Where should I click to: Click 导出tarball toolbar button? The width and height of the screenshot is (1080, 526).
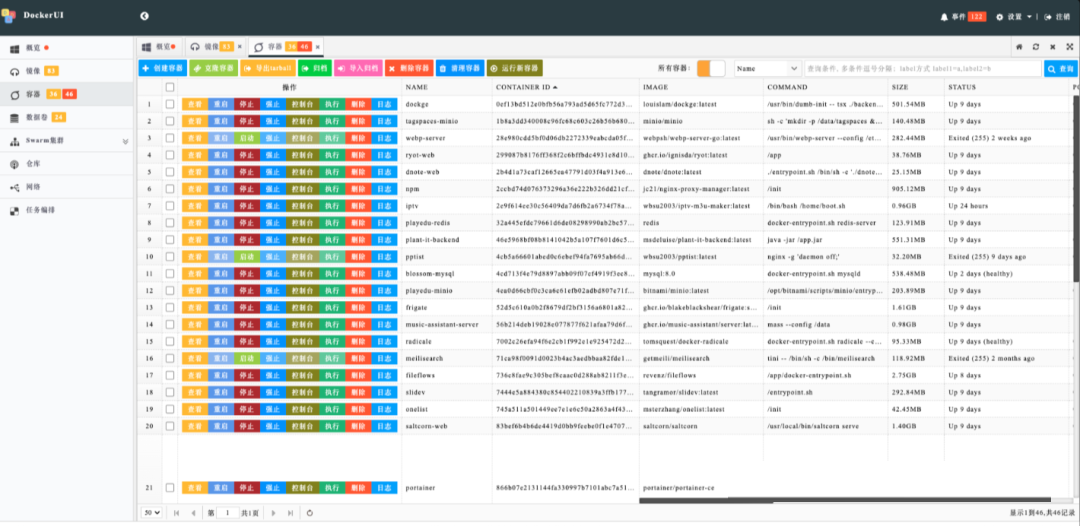268,68
